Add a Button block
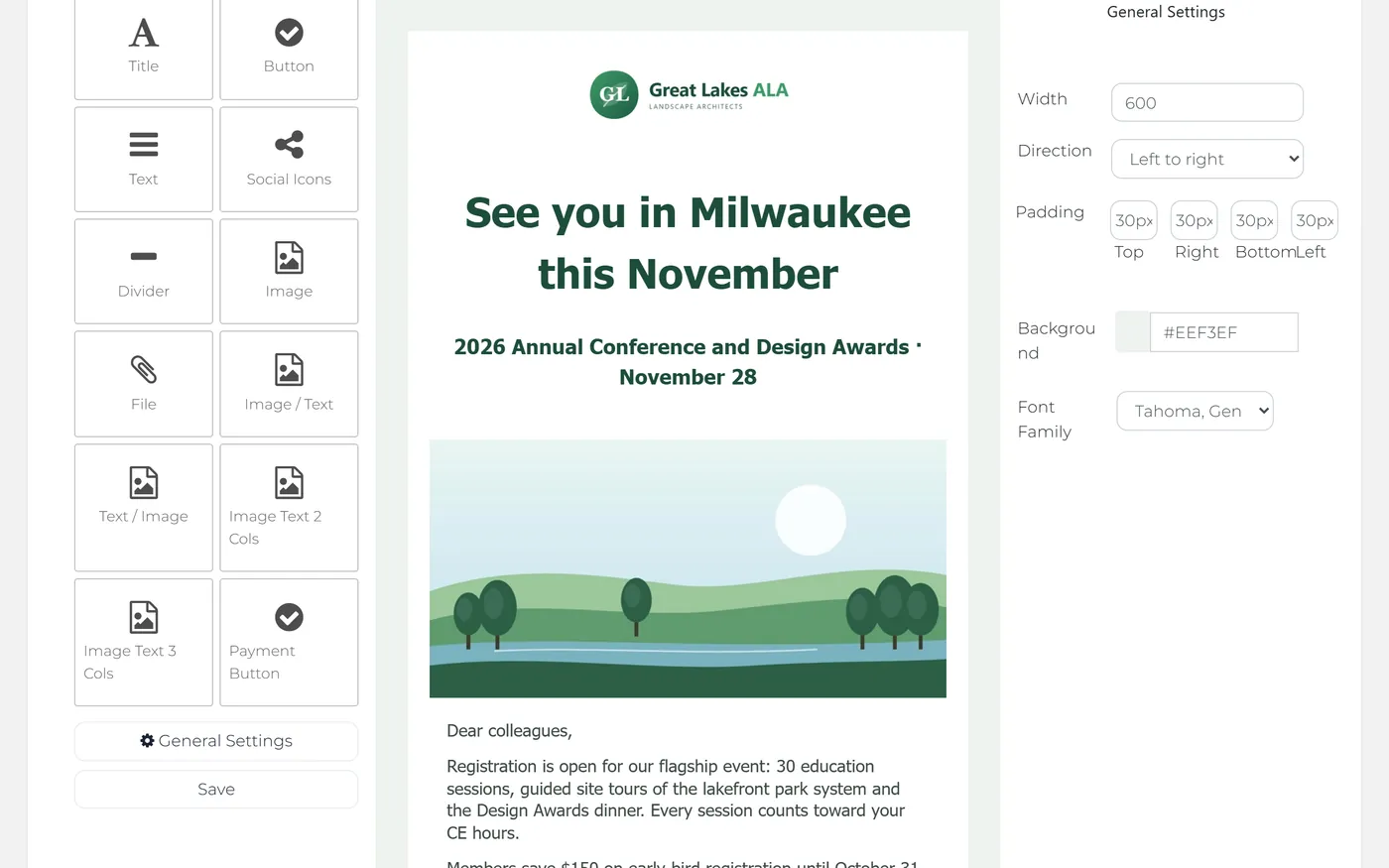The image size is (1389, 868). pos(289,47)
